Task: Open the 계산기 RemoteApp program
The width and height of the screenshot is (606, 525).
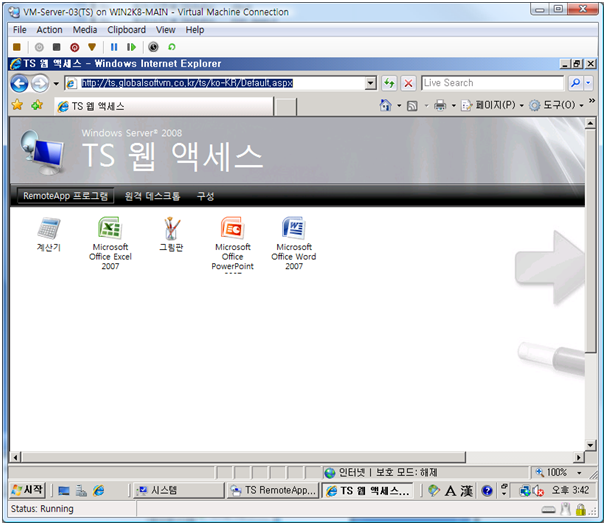Action: point(49,234)
